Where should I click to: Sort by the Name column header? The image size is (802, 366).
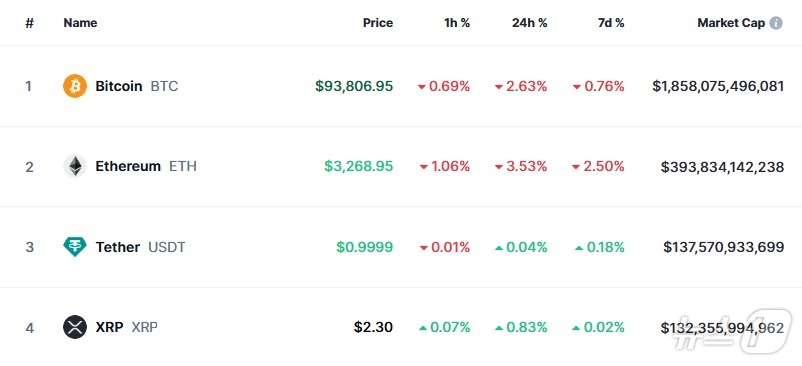(x=80, y=23)
